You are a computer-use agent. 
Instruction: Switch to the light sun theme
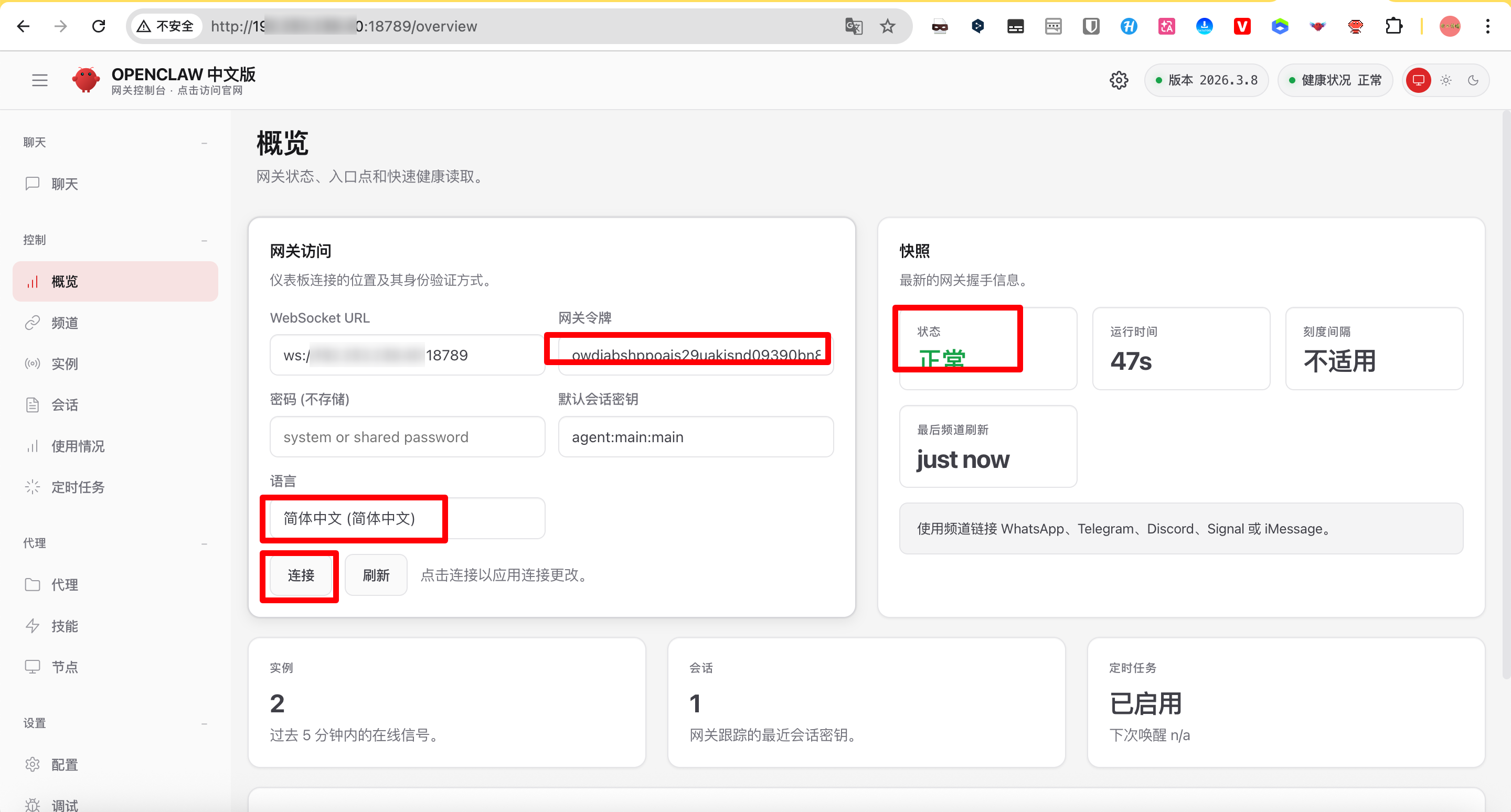[1446, 80]
